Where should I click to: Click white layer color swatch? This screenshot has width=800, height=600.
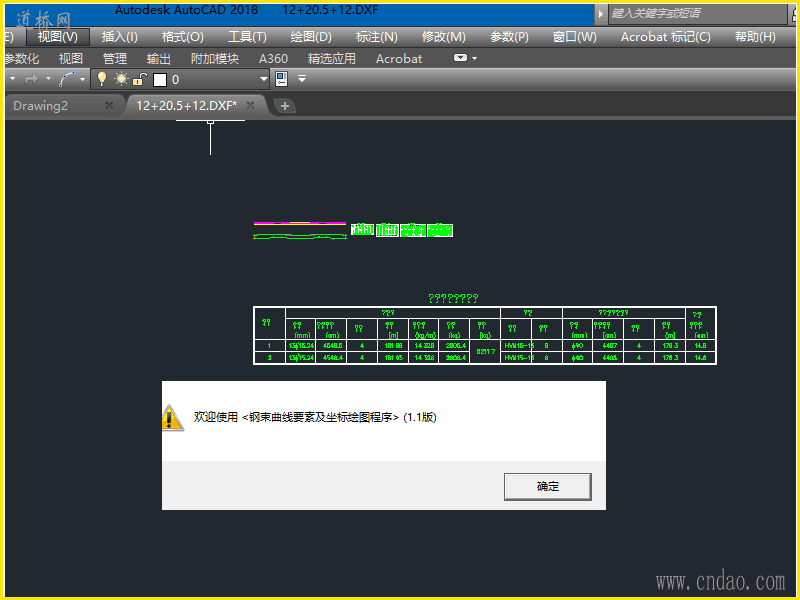click(160, 80)
